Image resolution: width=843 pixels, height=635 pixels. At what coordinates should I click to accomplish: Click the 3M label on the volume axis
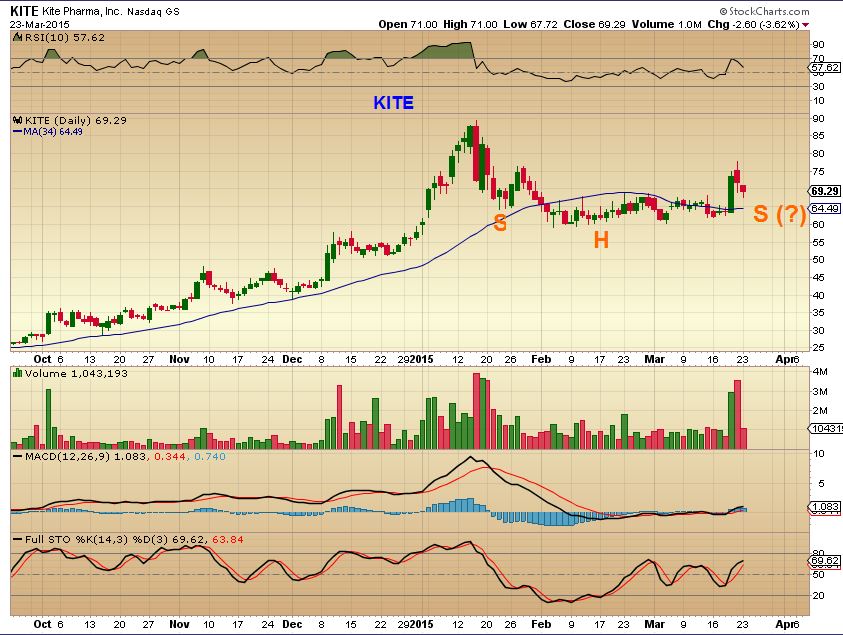(x=820, y=391)
